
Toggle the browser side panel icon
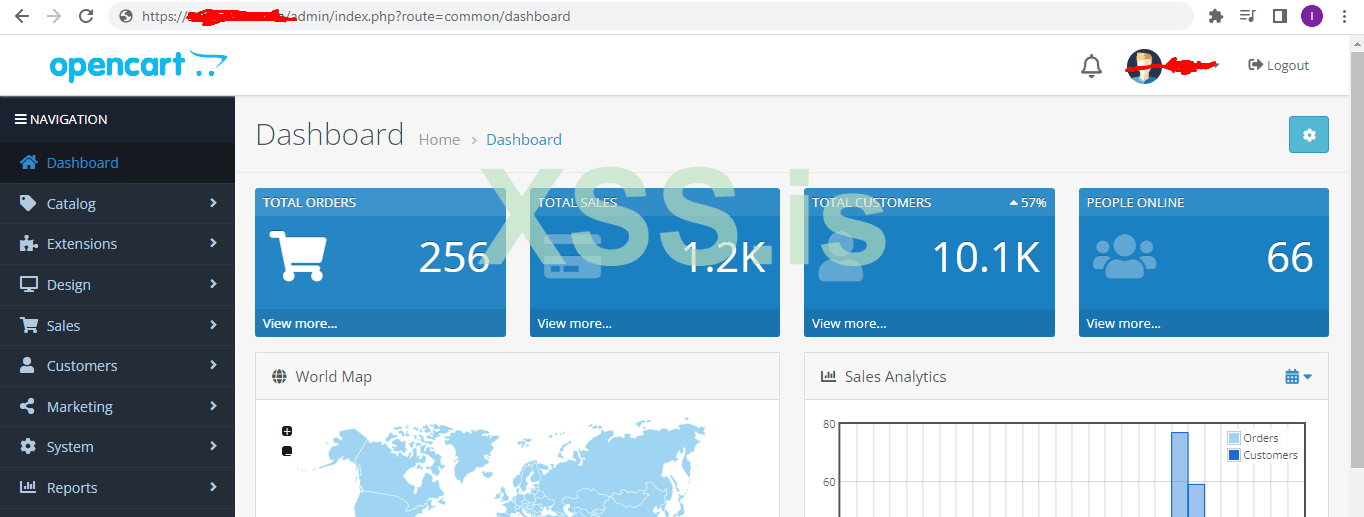point(1279,16)
